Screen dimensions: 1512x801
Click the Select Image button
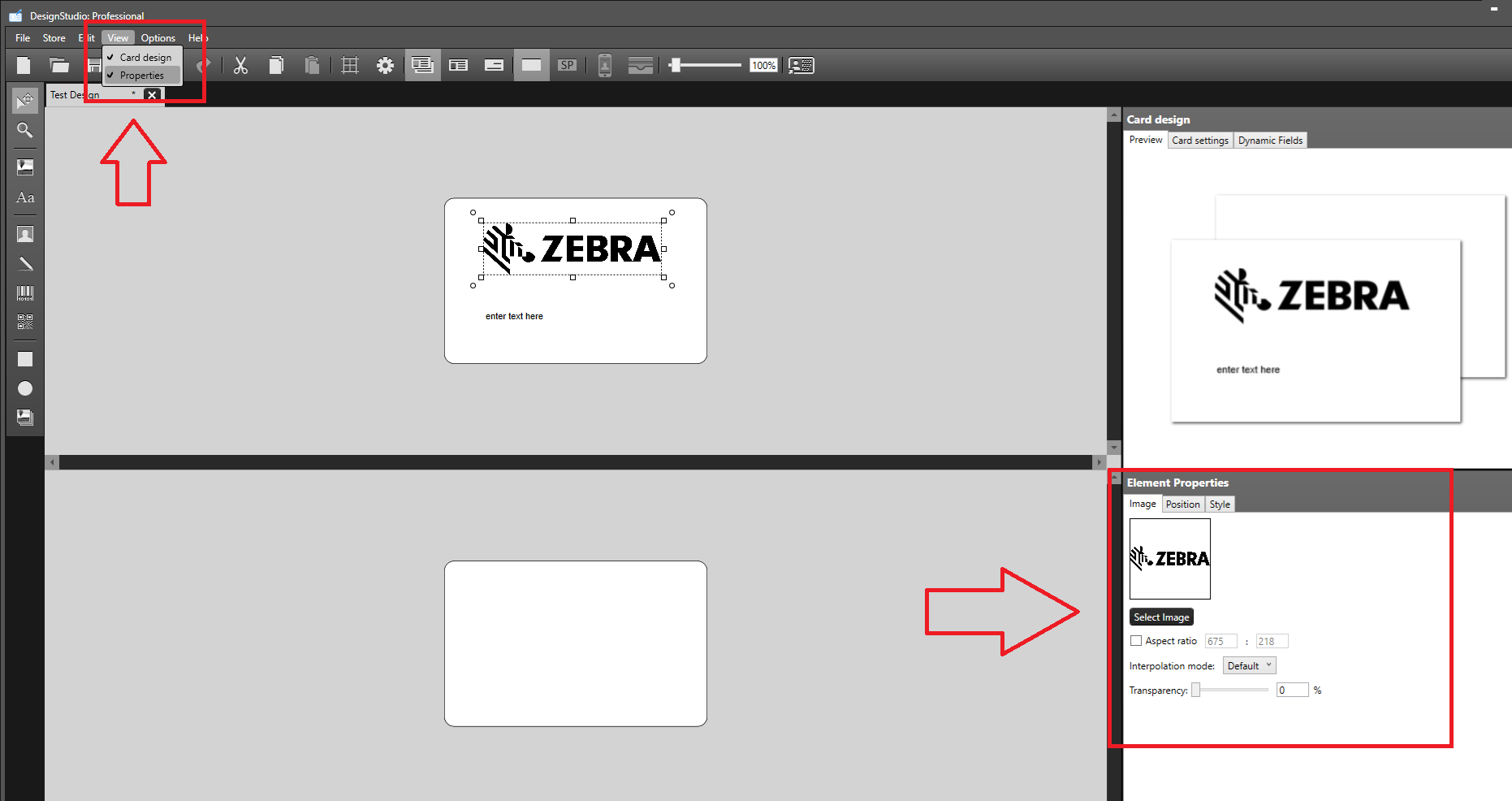point(1161,617)
